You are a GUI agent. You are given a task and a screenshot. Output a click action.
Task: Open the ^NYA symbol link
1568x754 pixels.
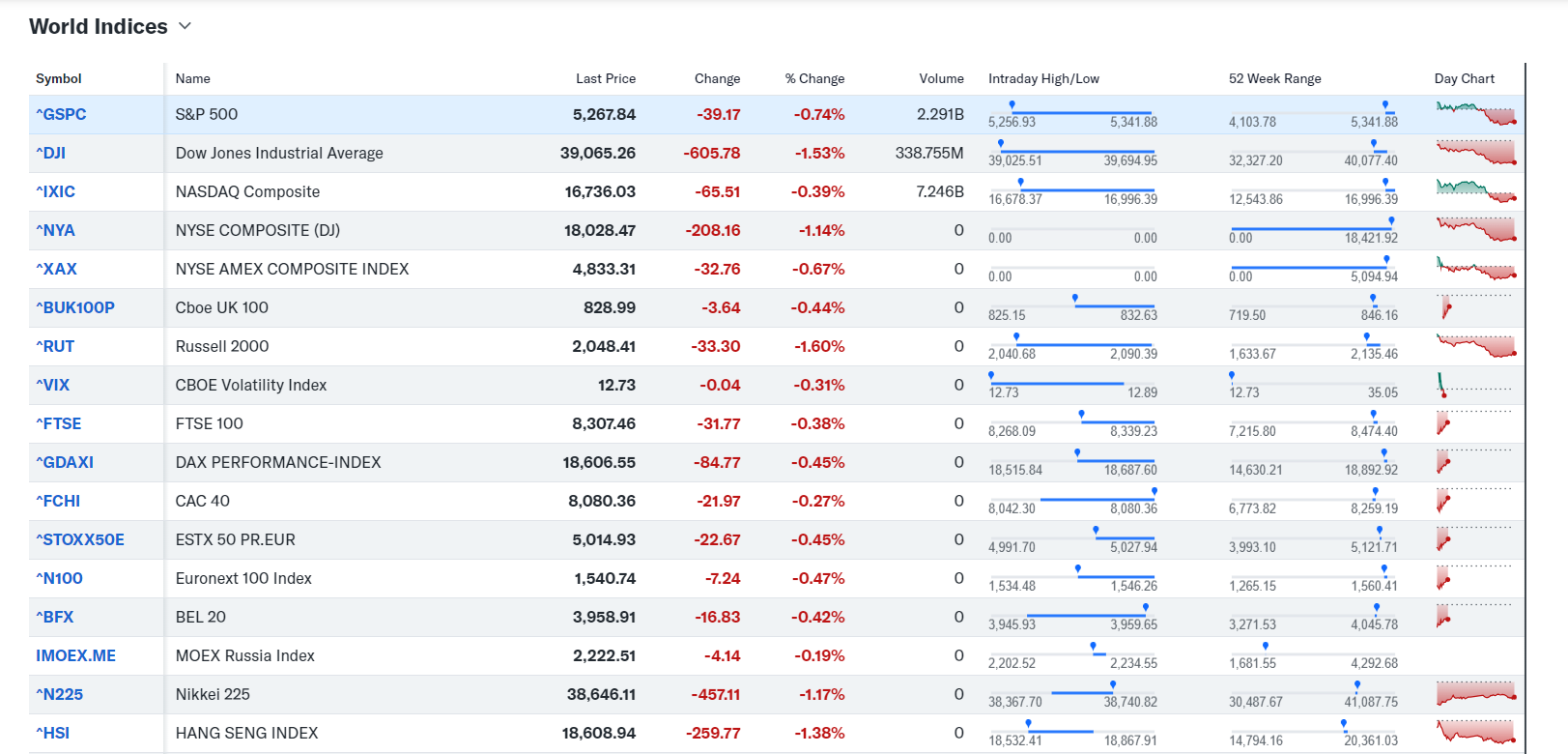(x=55, y=230)
